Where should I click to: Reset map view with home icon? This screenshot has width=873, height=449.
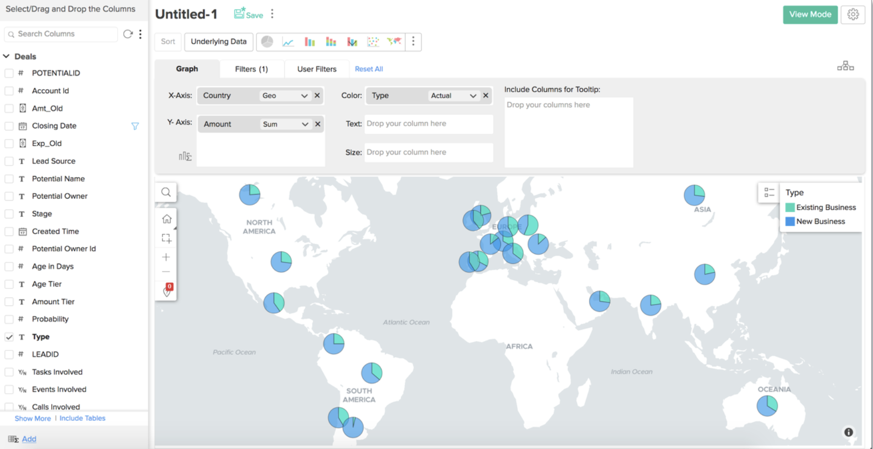166,219
